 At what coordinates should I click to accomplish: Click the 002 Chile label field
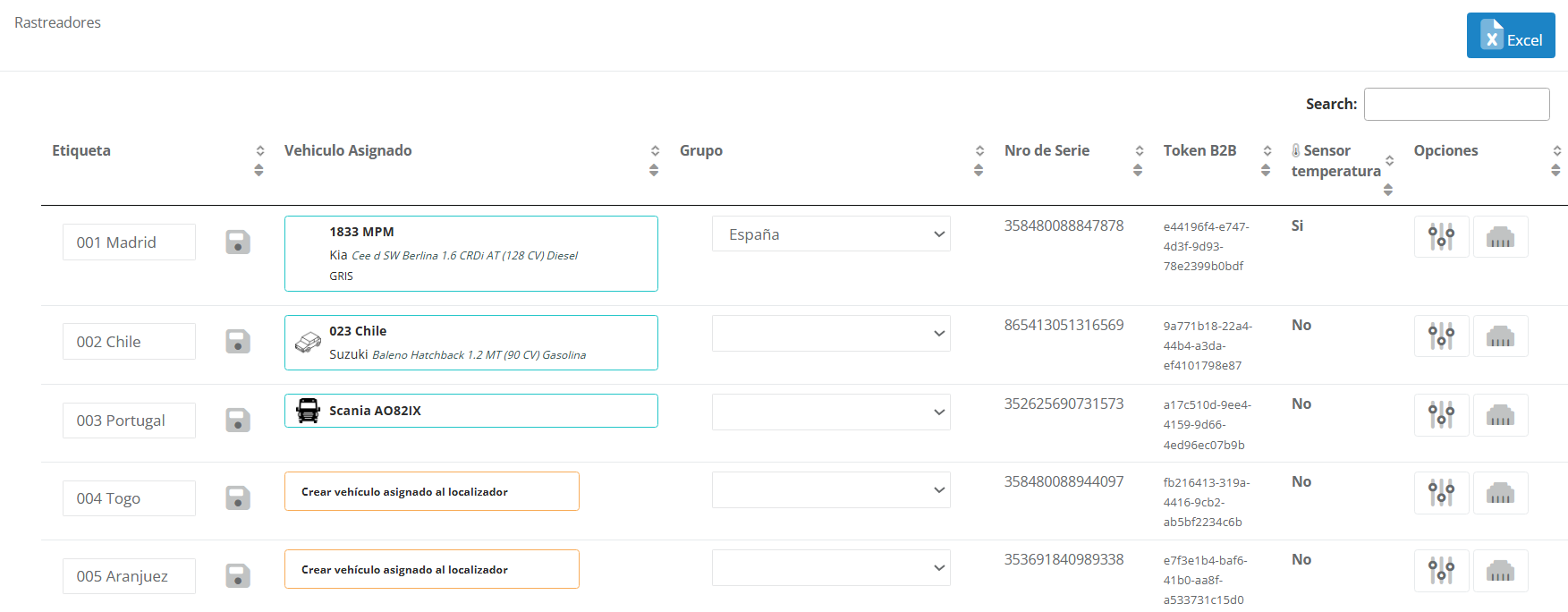click(x=129, y=342)
